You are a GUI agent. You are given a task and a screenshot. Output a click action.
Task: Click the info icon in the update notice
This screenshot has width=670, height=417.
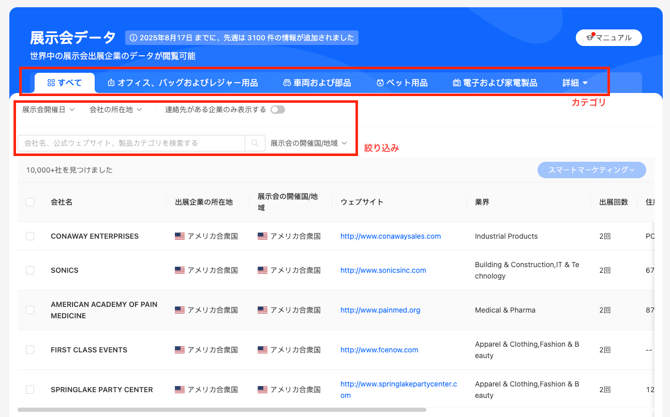(x=133, y=38)
